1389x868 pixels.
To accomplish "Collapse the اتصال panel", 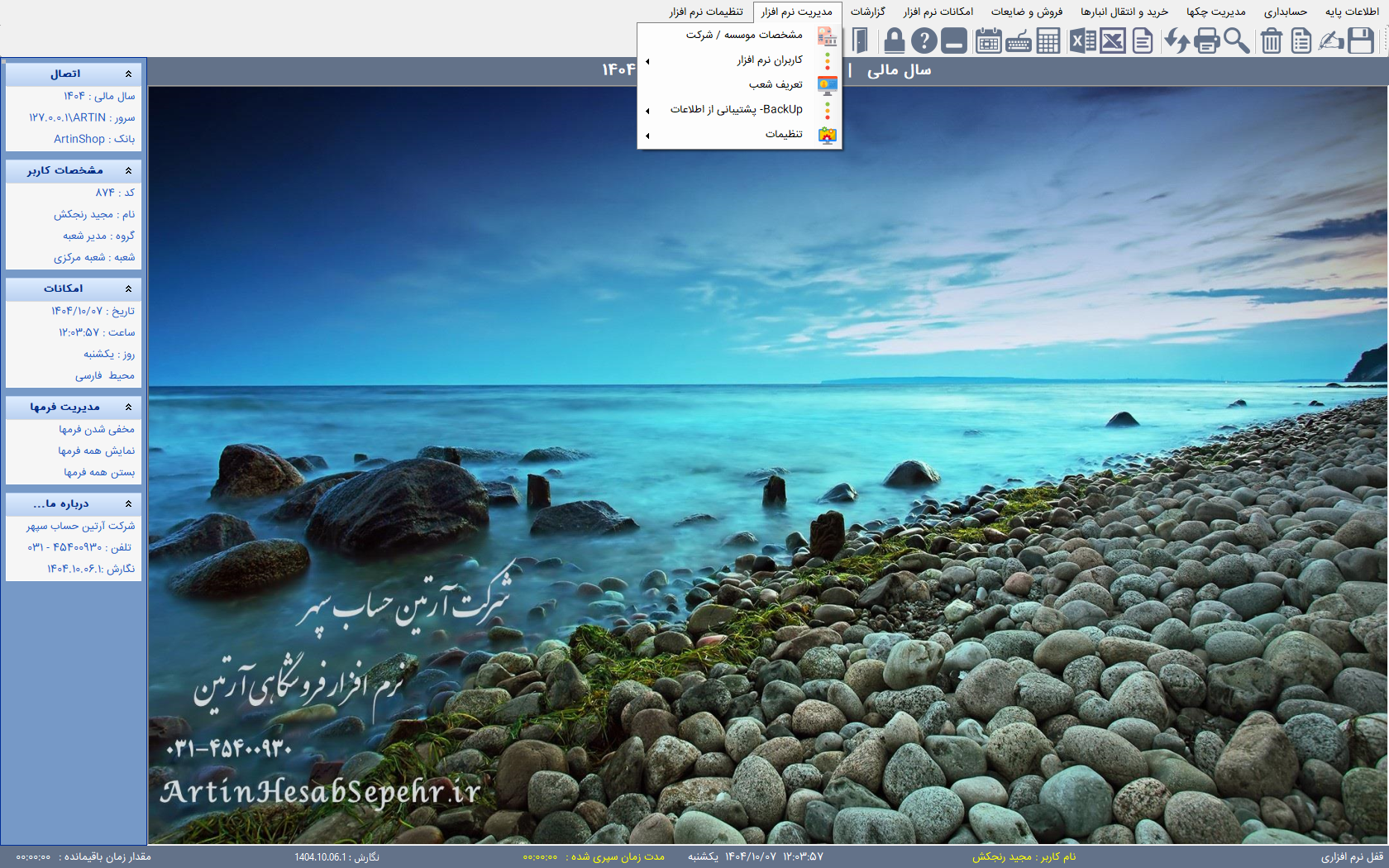I will click(x=128, y=74).
